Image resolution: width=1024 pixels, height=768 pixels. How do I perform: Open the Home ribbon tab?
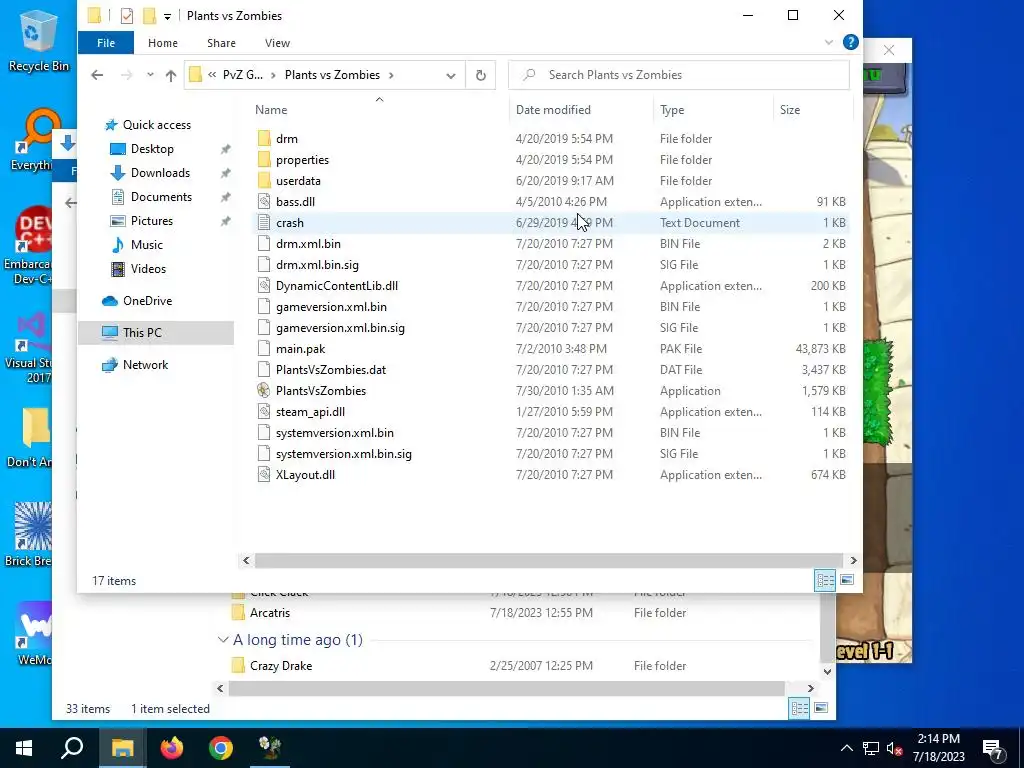[x=163, y=43]
